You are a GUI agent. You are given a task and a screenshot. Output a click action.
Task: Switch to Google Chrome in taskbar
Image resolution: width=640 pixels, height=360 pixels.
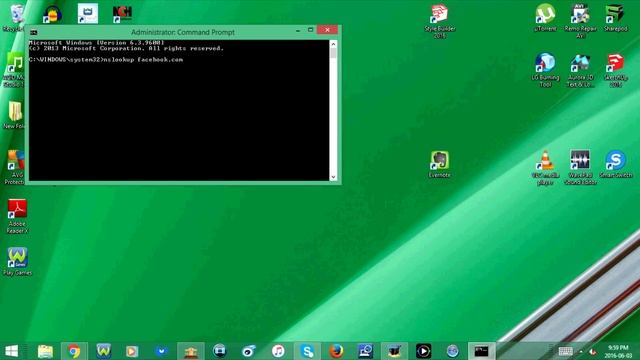tap(74, 351)
